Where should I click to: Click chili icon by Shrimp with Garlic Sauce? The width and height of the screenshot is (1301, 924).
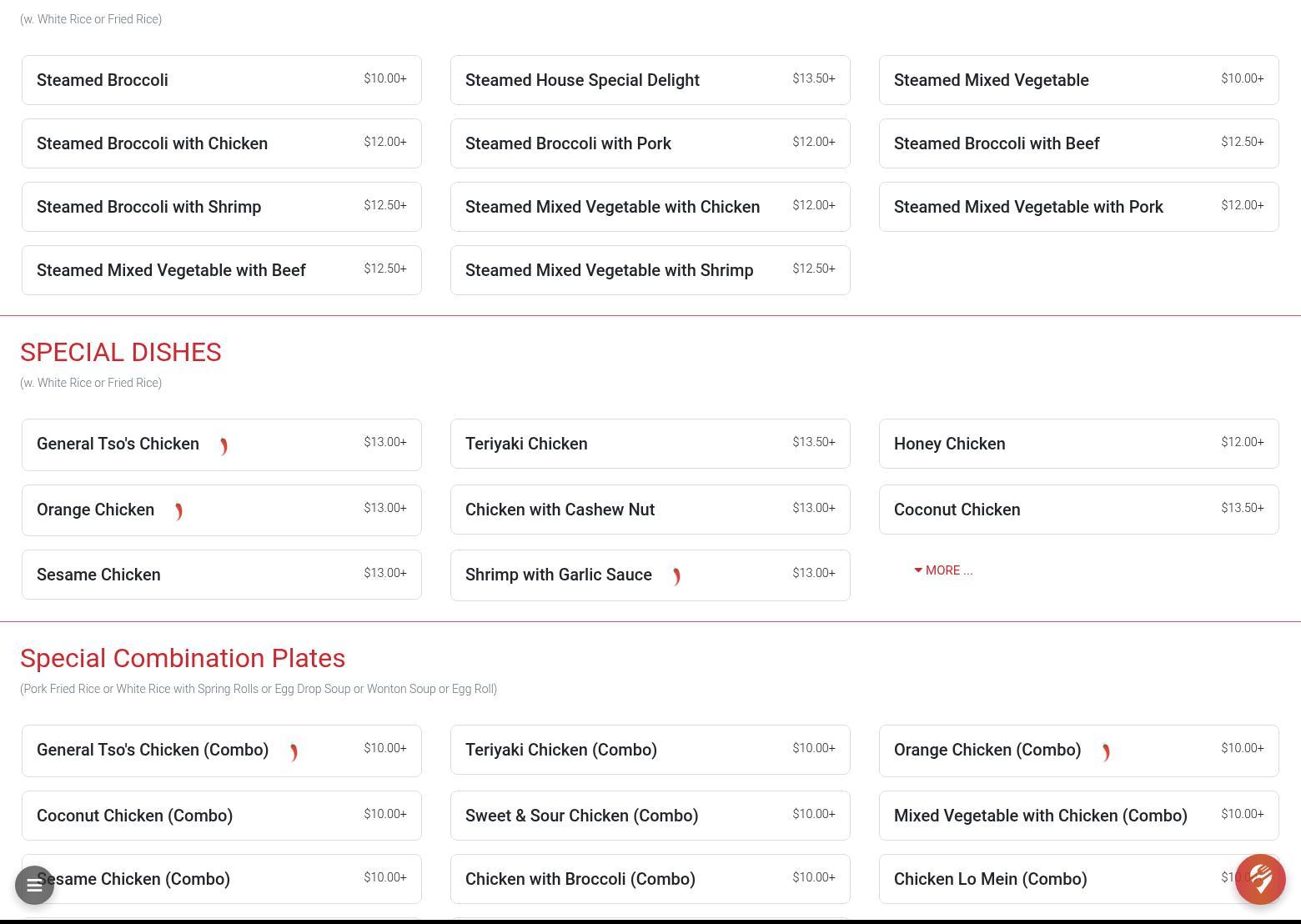676,576
